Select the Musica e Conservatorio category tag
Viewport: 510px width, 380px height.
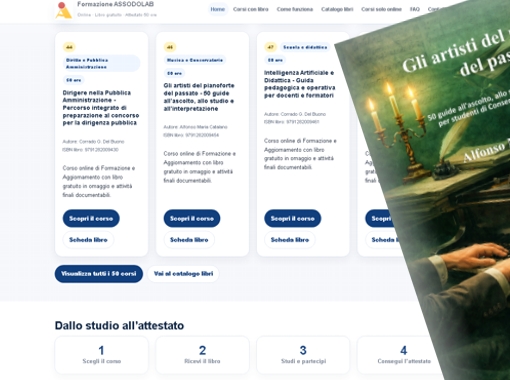click(195, 60)
